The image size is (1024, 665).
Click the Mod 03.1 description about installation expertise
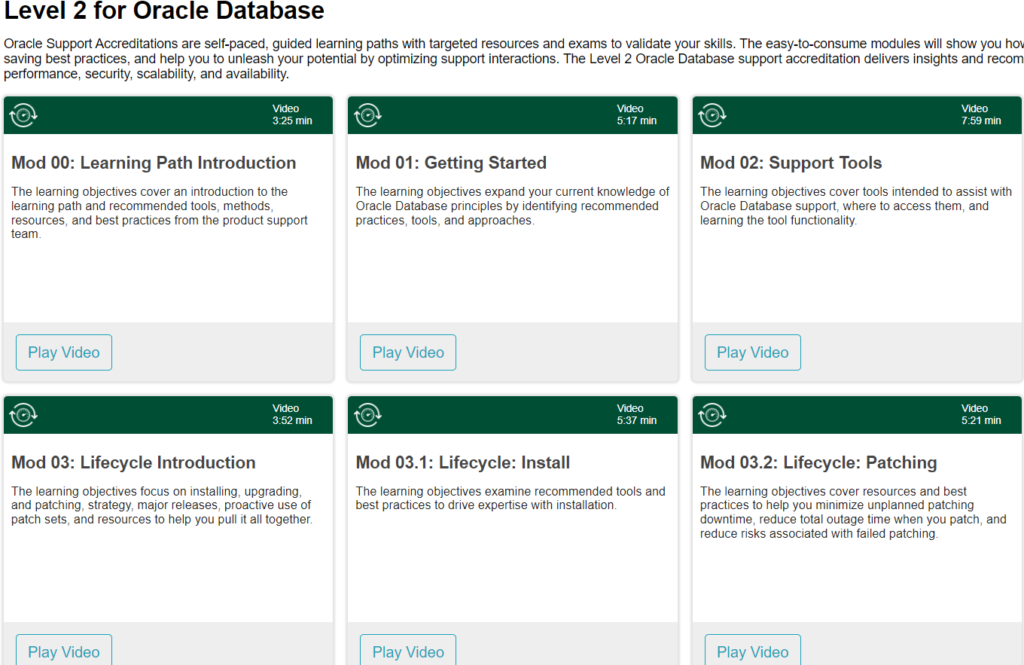pyautogui.click(x=511, y=498)
